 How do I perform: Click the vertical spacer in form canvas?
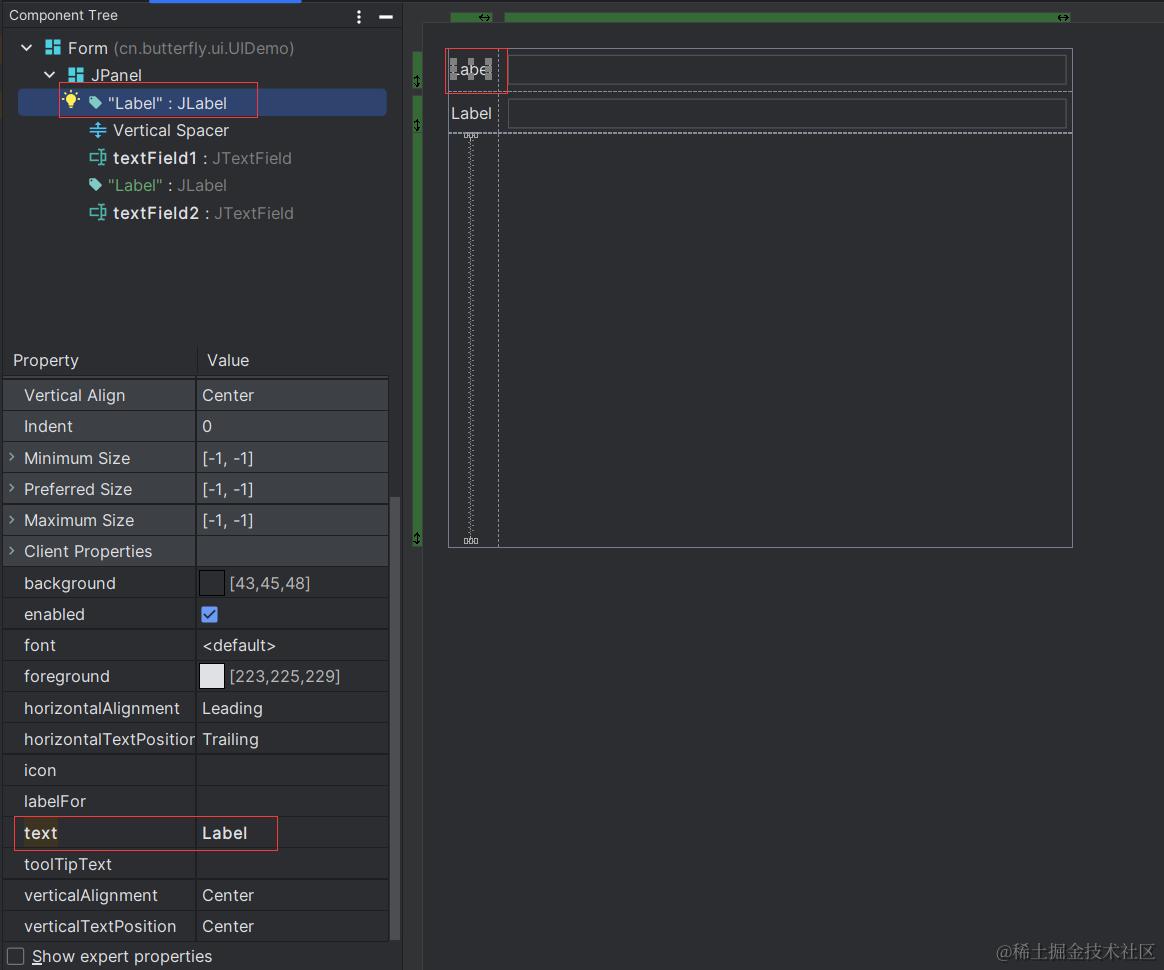coord(471,338)
